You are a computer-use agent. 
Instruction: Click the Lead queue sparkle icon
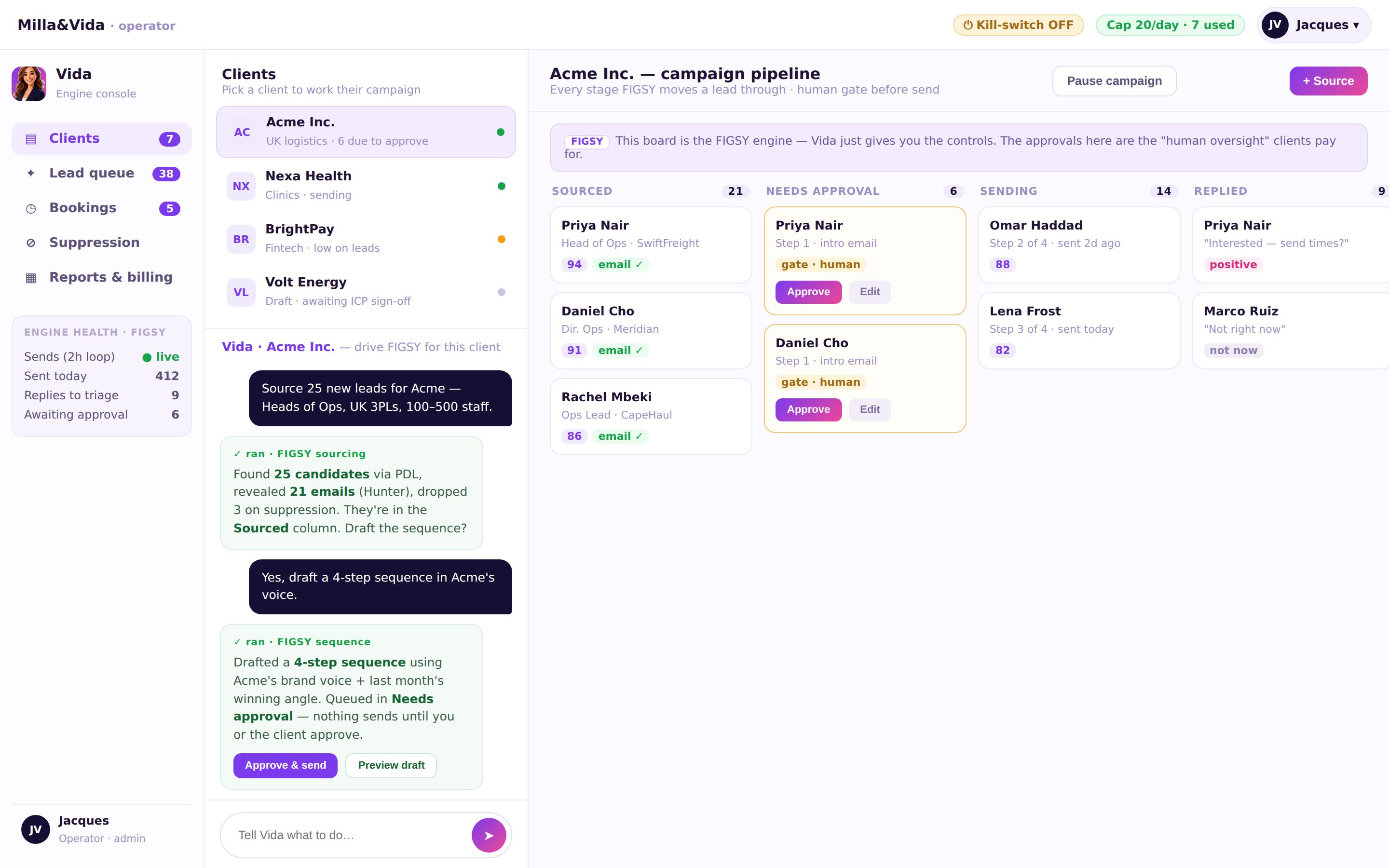(31, 174)
